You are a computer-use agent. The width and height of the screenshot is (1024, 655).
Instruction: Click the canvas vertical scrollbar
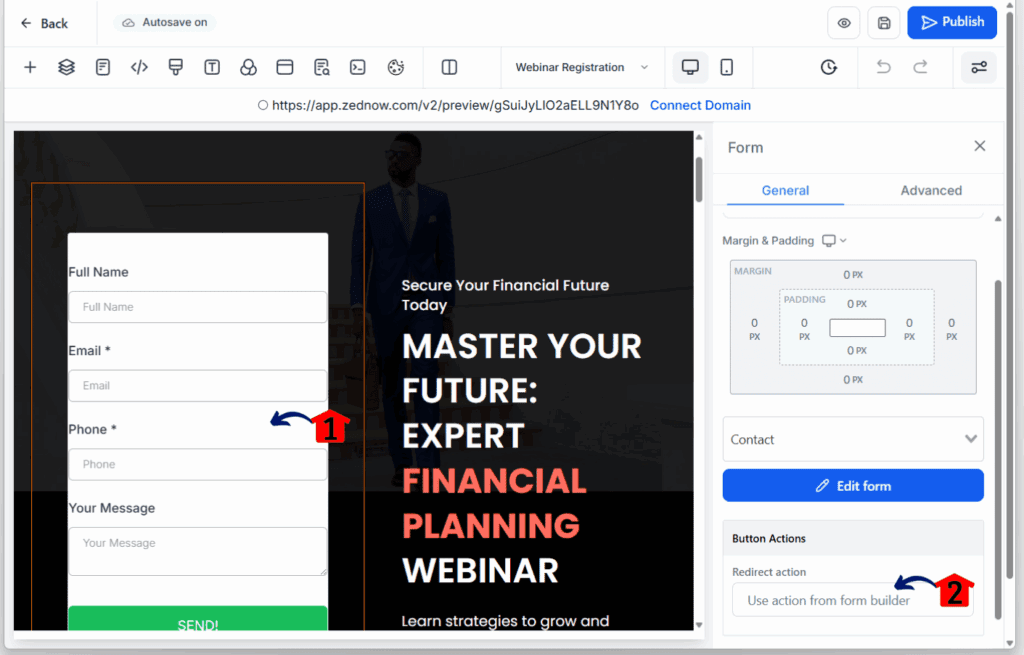click(699, 180)
